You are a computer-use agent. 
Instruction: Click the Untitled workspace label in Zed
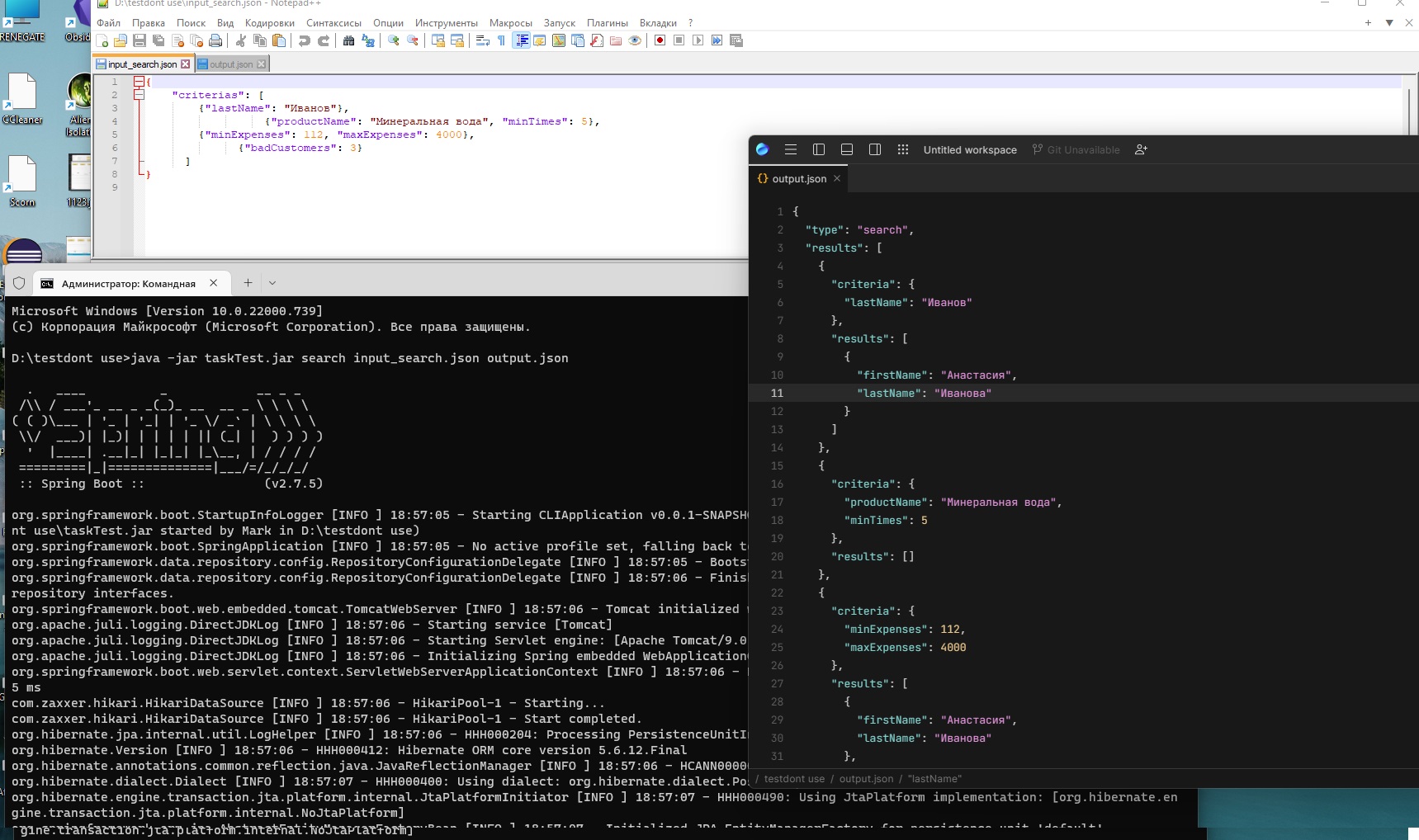coord(969,149)
